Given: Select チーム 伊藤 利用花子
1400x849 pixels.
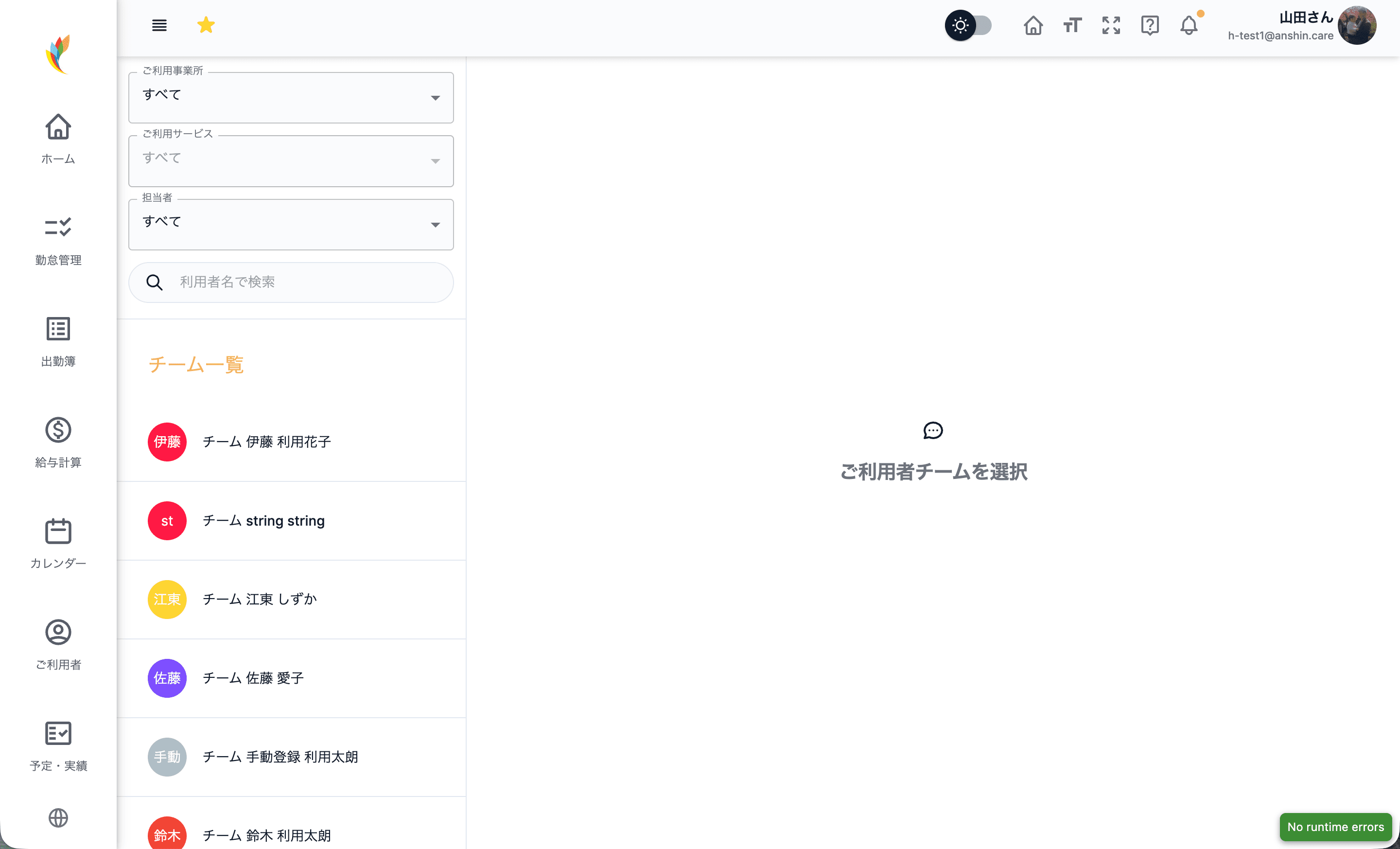Looking at the screenshot, I should [291, 442].
